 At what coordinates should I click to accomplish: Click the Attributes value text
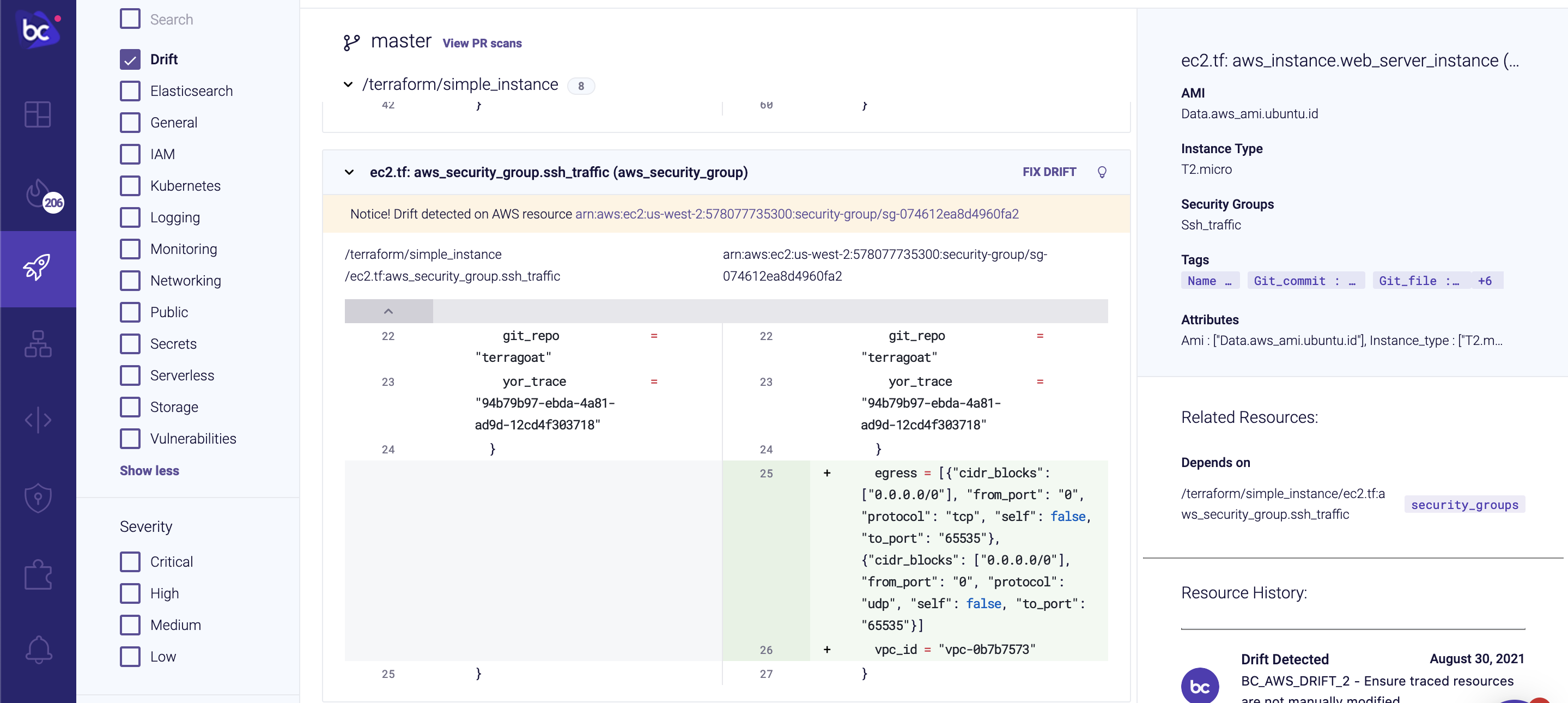coord(1341,341)
